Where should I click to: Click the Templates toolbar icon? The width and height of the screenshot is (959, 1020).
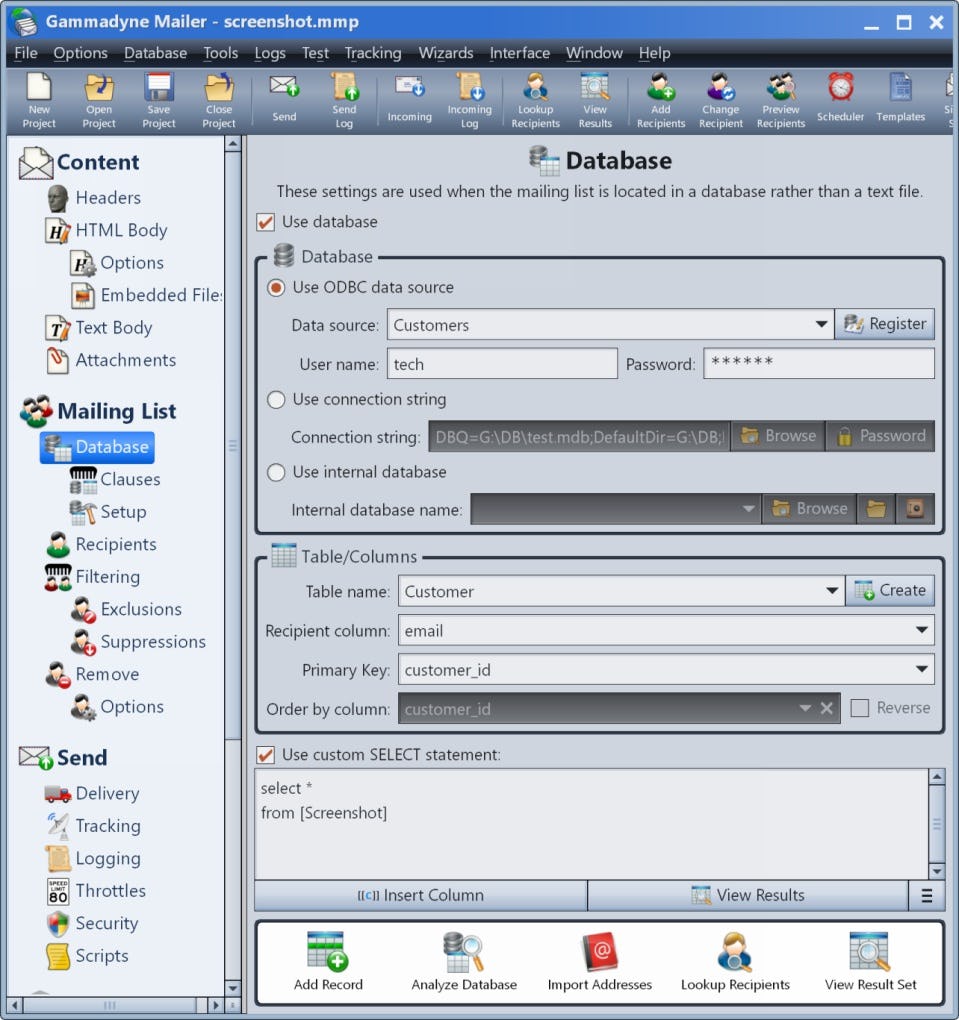[899, 97]
